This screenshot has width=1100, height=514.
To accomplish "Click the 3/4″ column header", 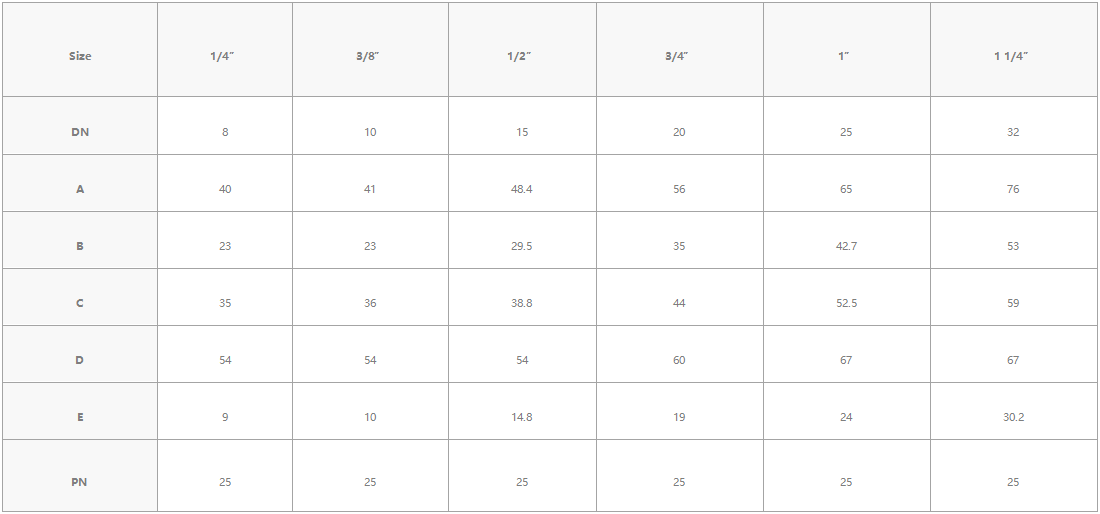I will tap(679, 56).
